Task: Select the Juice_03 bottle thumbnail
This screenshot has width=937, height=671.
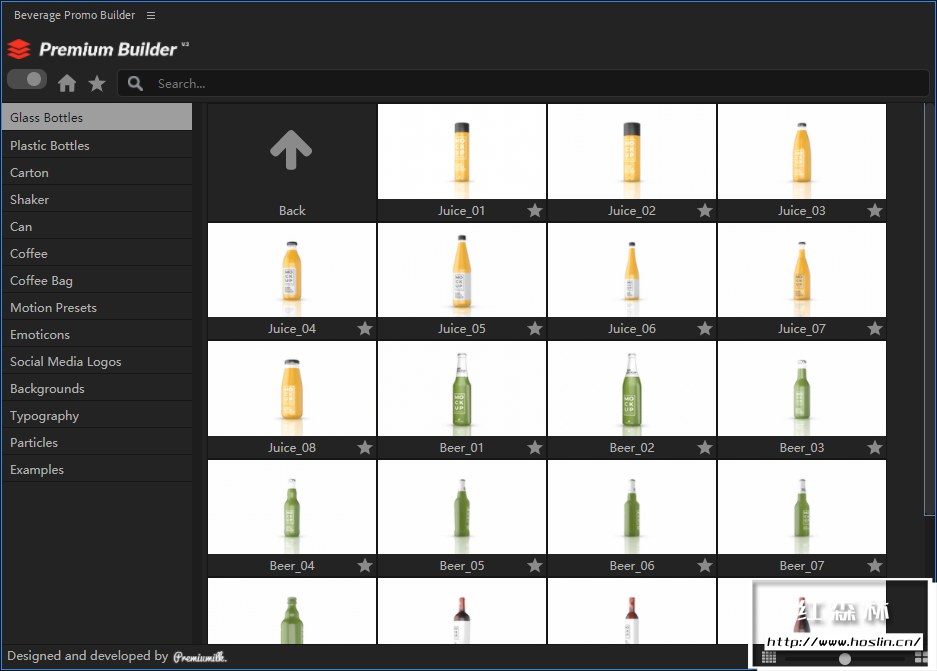Action: pyautogui.click(x=802, y=151)
